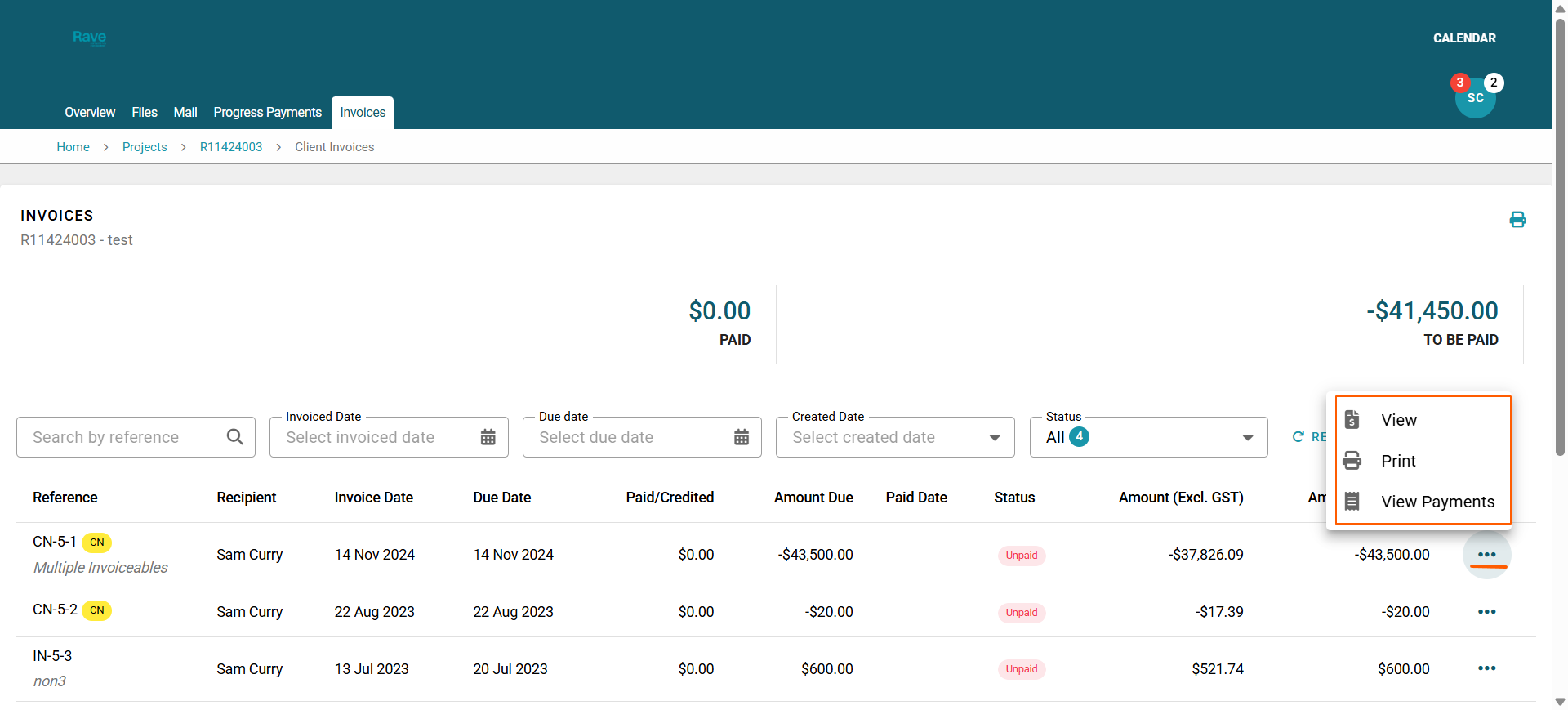Open the Projects breadcrumb link
Image resolution: width=1568 pixels, height=710 pixels.
pos(145,147)
